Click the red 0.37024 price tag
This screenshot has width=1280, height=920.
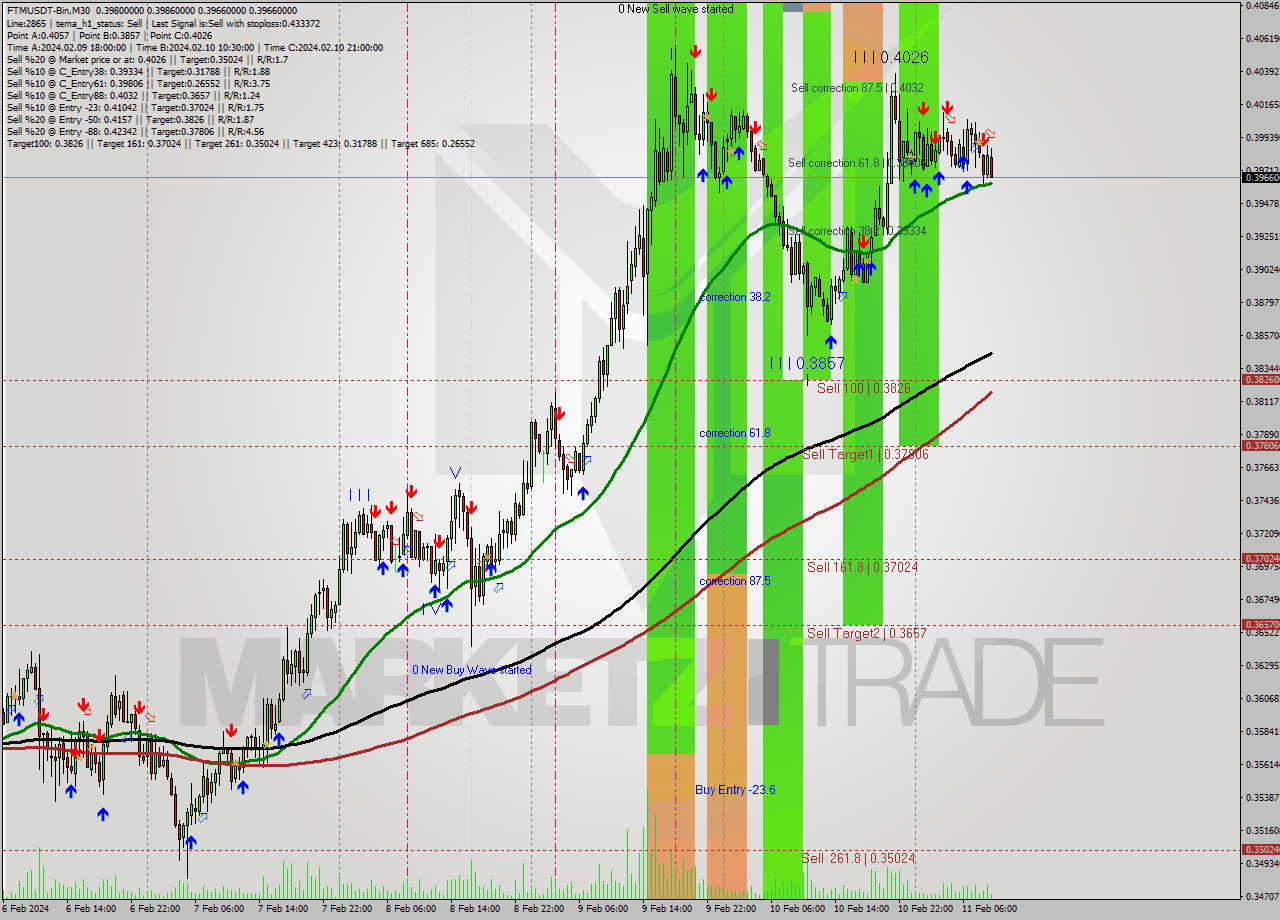tap(1260, 558)
